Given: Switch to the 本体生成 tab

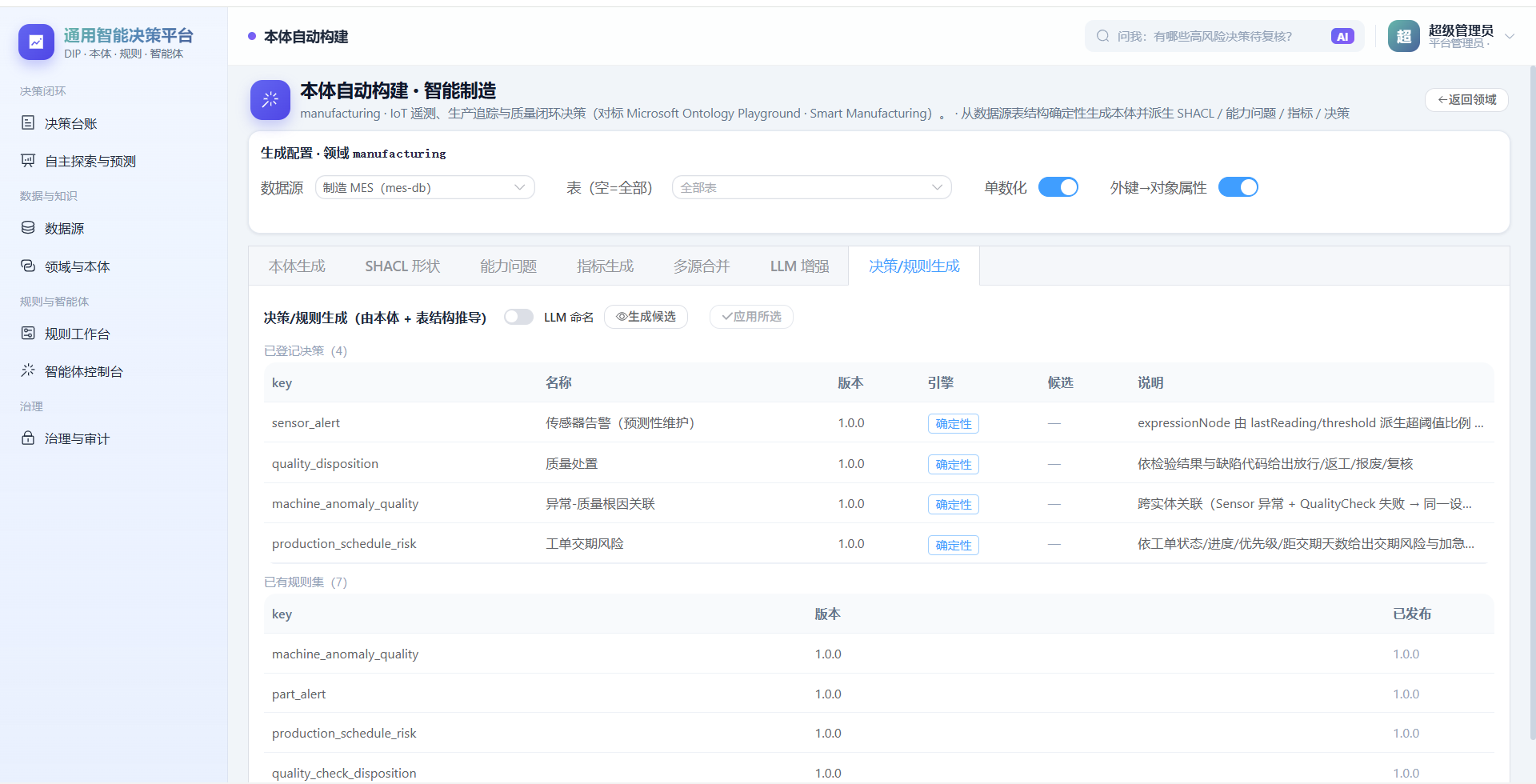Looking at the screenshot, I should point(297,266).
